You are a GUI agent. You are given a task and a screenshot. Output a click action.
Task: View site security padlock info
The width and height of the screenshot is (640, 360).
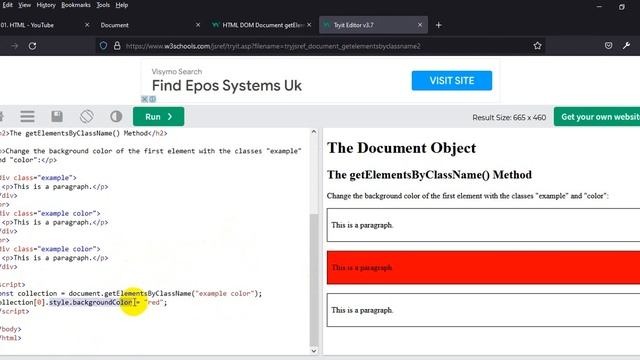[117, 46]
